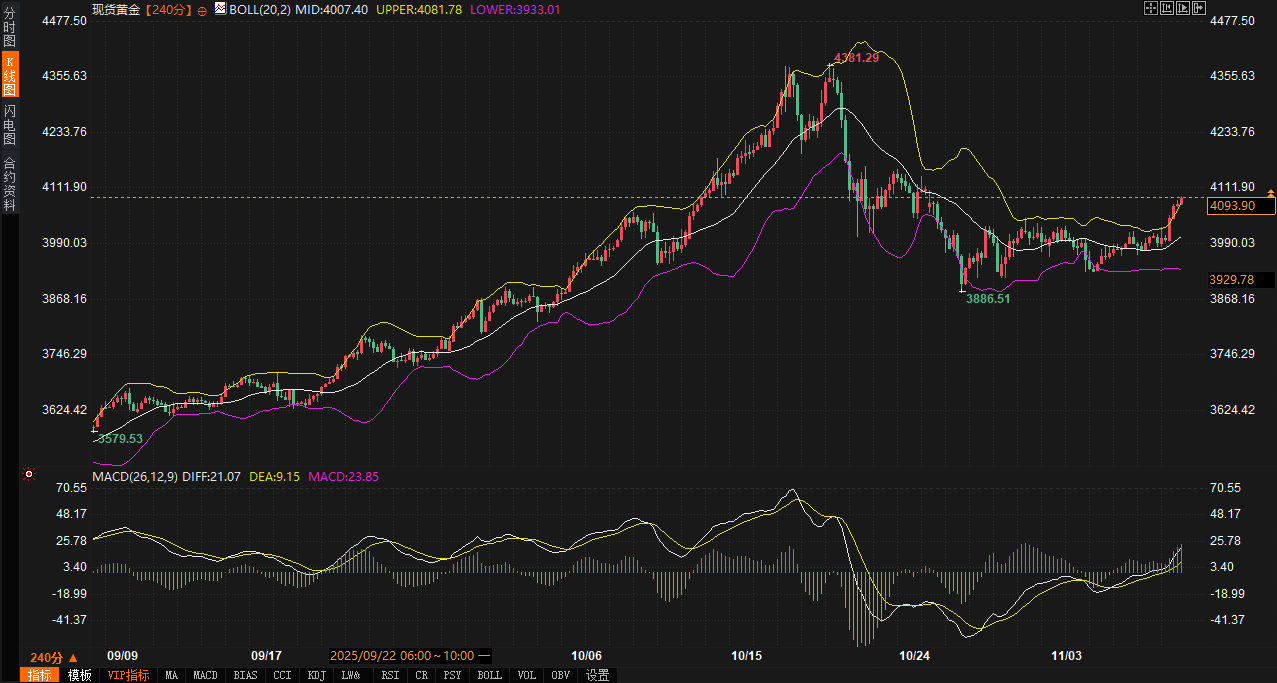Switch to the 分时图 side tab
Image resolution: width=1277 pixels, height=683 pixels.
[9, 27]
